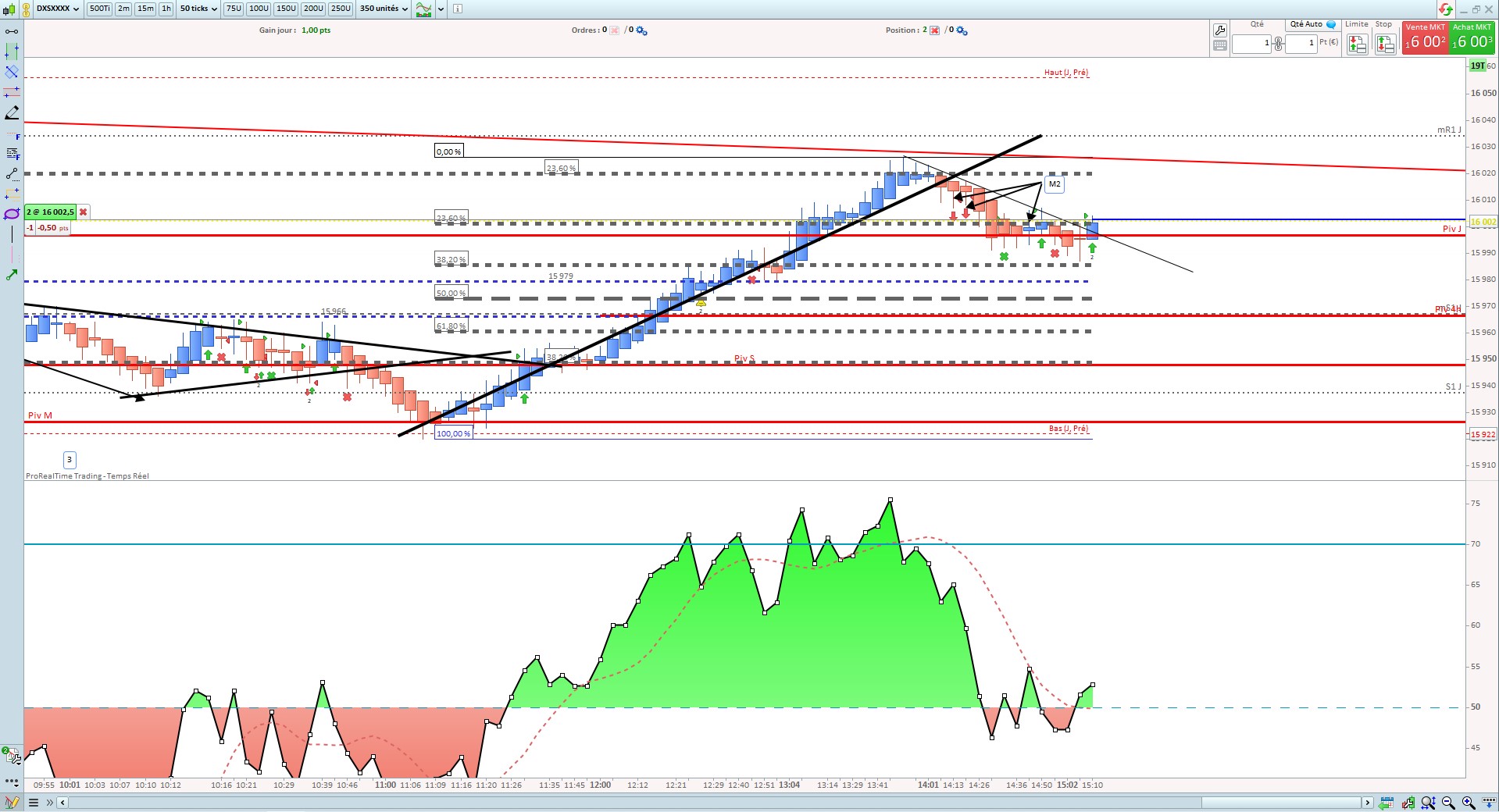
Task: Select the 1h timeframe button
Action: [166, 9]
